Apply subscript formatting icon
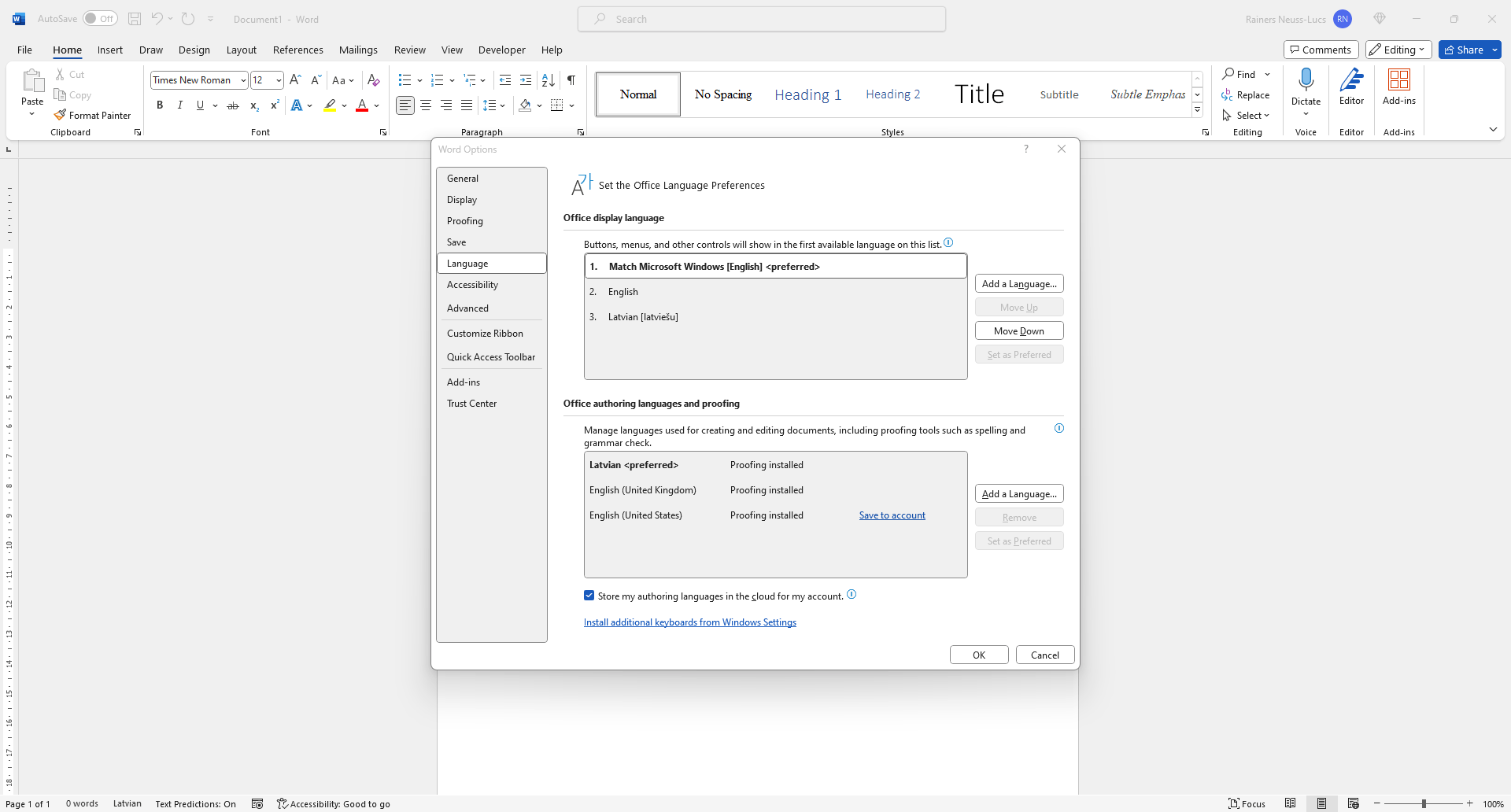 (254, 105)
